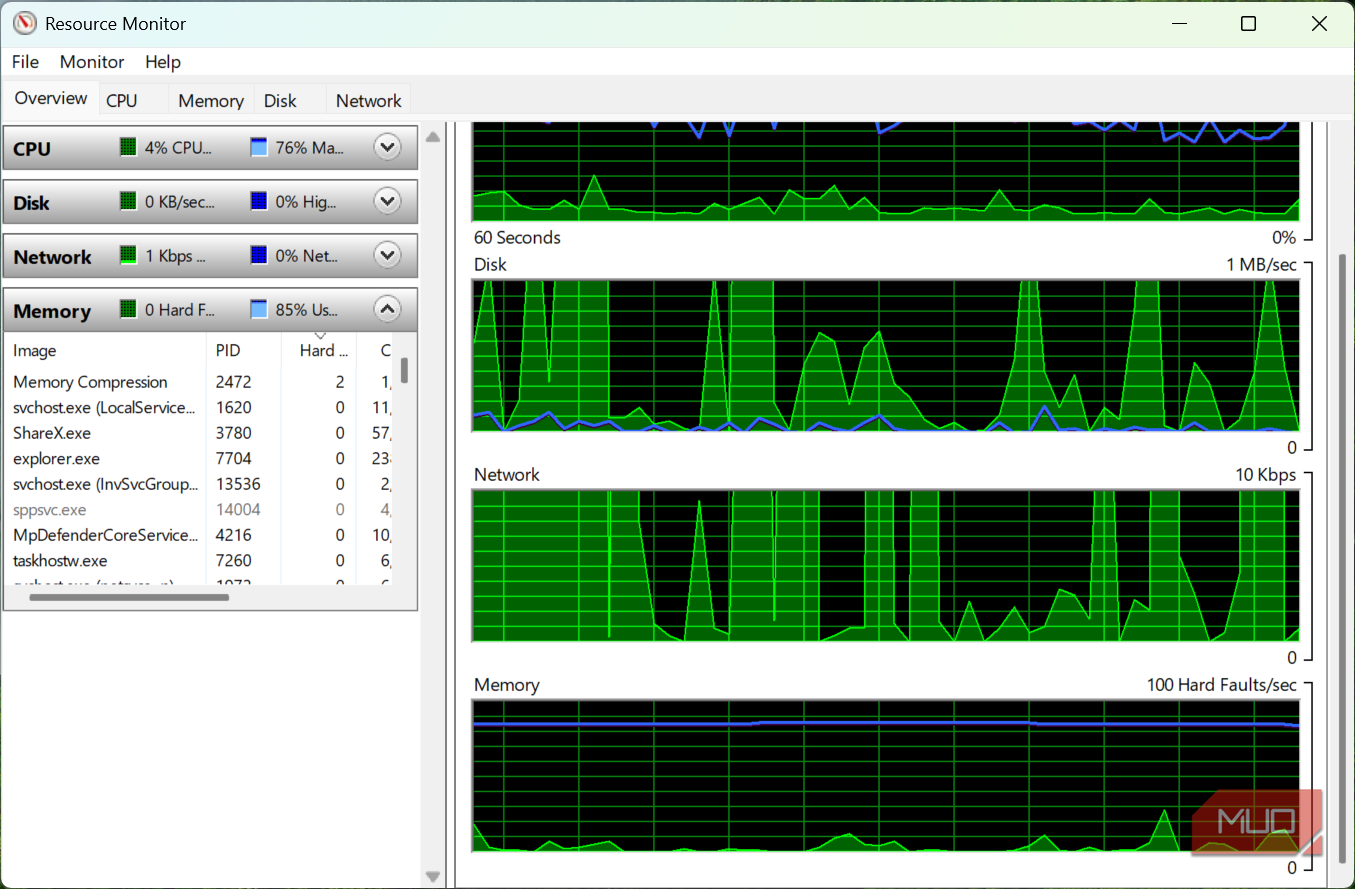Select the explorer.exe process row
This screenshot has height=889, width=1355.
pyautogui.click(x=200, y=459)
